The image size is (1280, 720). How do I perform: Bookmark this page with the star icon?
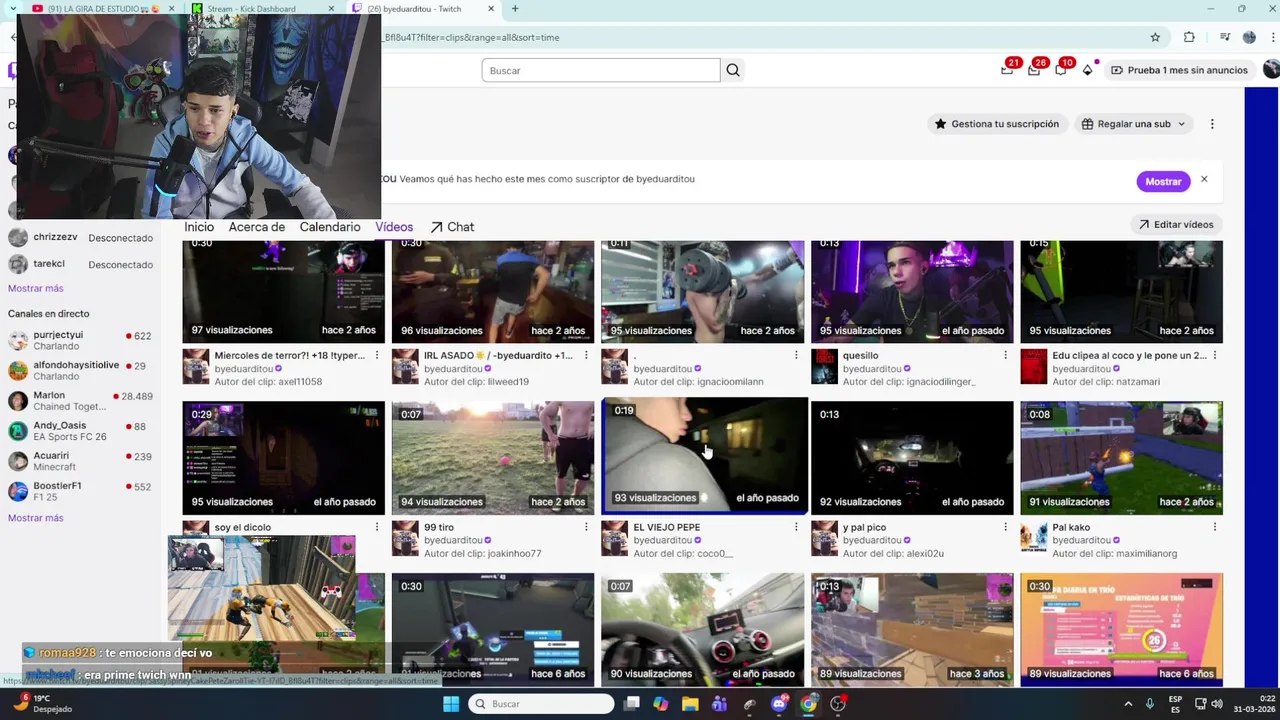[x=1155, y=37]
